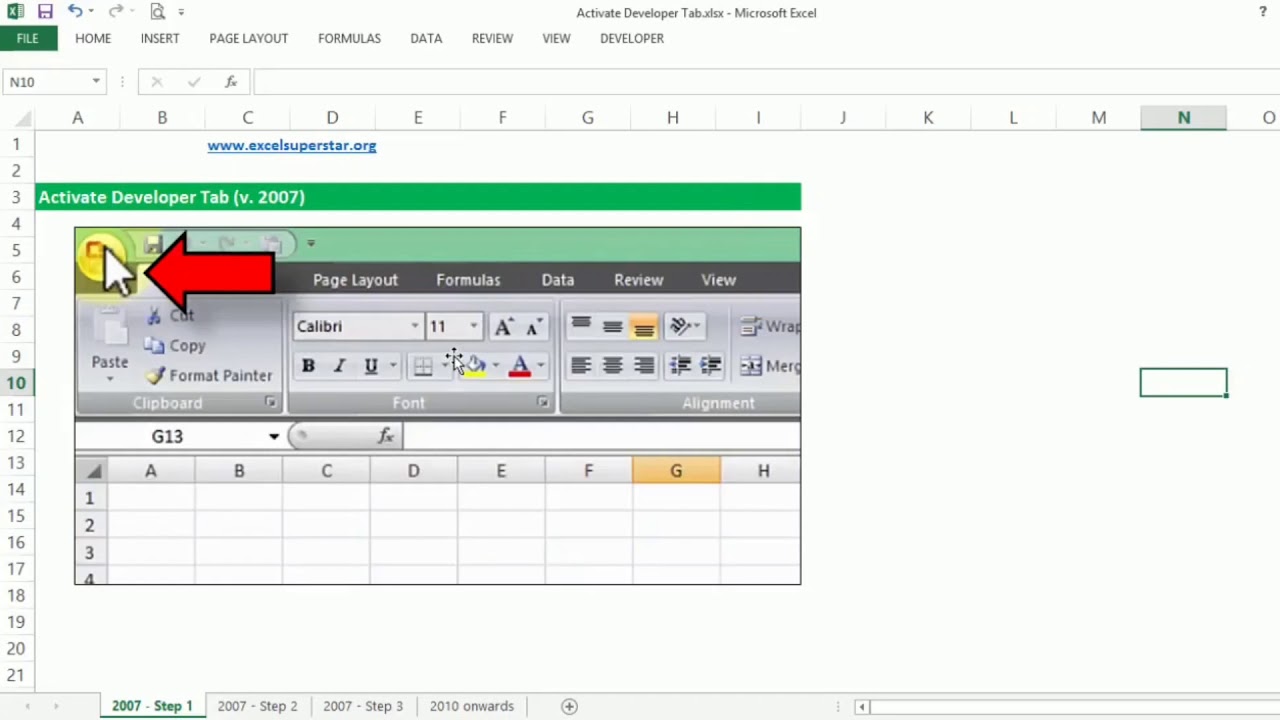Save the workbook with the floppy disk icon
Image resolution: width=1280 pixels, height=720 pixels.
45,12
